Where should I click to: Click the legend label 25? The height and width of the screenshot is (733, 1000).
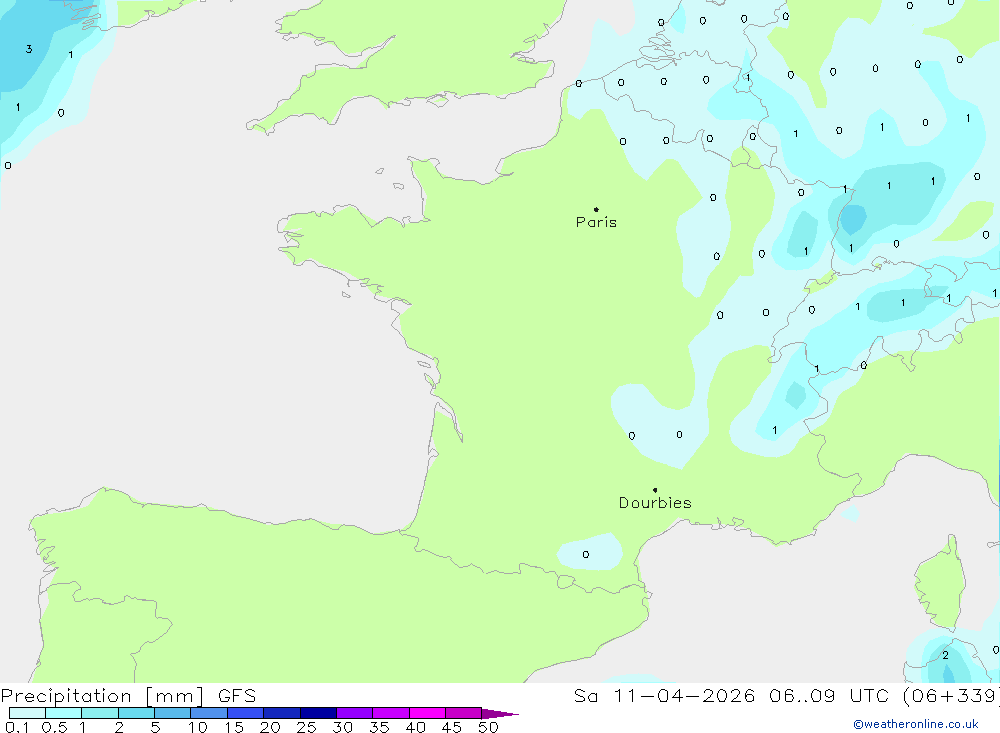pos(306,727)
